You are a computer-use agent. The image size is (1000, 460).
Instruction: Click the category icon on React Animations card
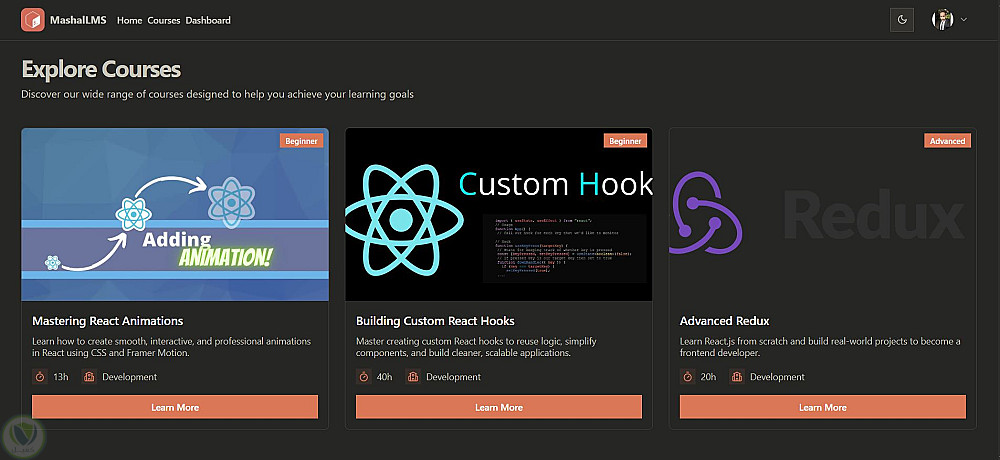(89, 377)
